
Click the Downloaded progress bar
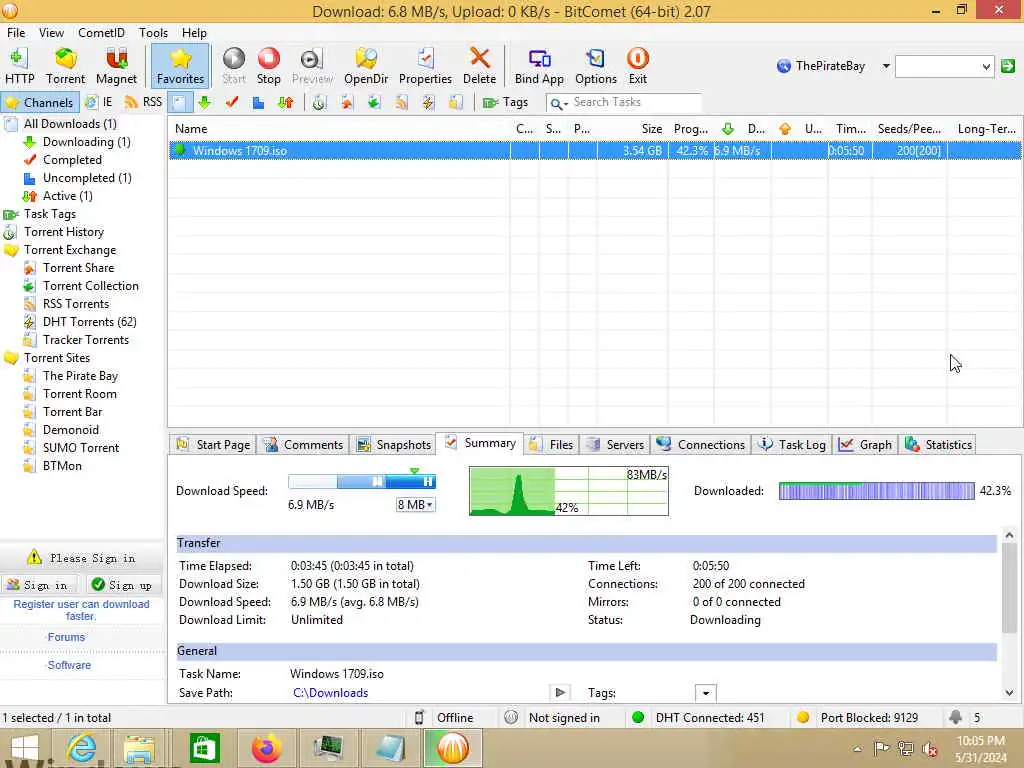pos(876,491)
